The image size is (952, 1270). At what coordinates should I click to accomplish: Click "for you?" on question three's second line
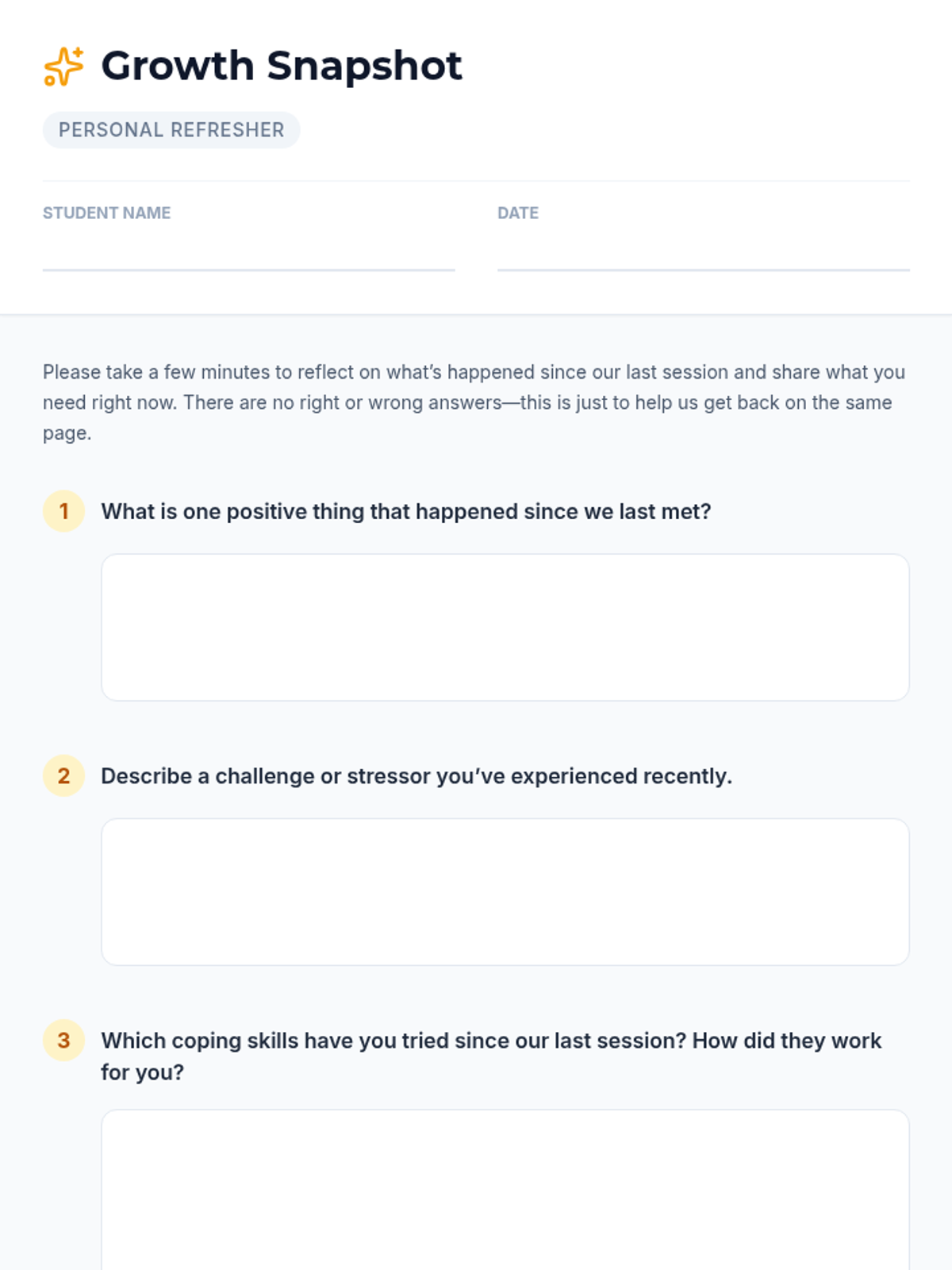pos(142,1072)
